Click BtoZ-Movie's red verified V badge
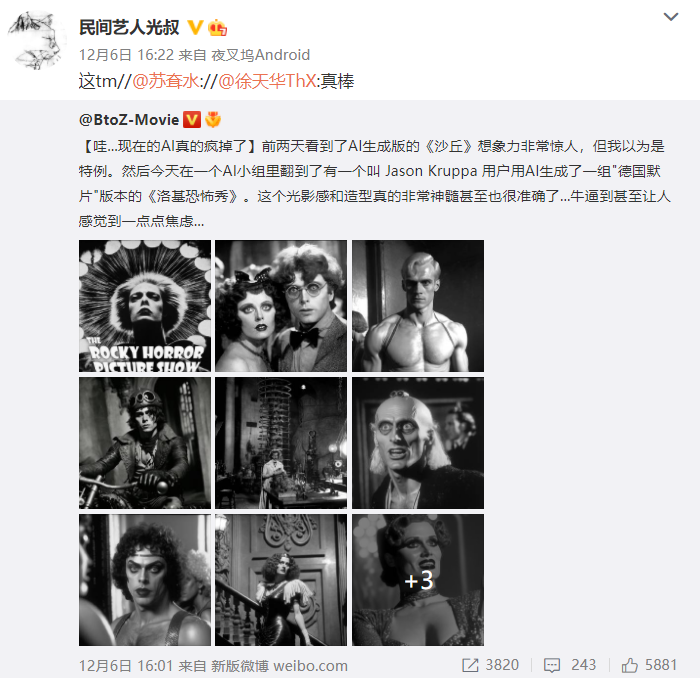Viewport: 700px width, 678px height. [x=192, y=120]
